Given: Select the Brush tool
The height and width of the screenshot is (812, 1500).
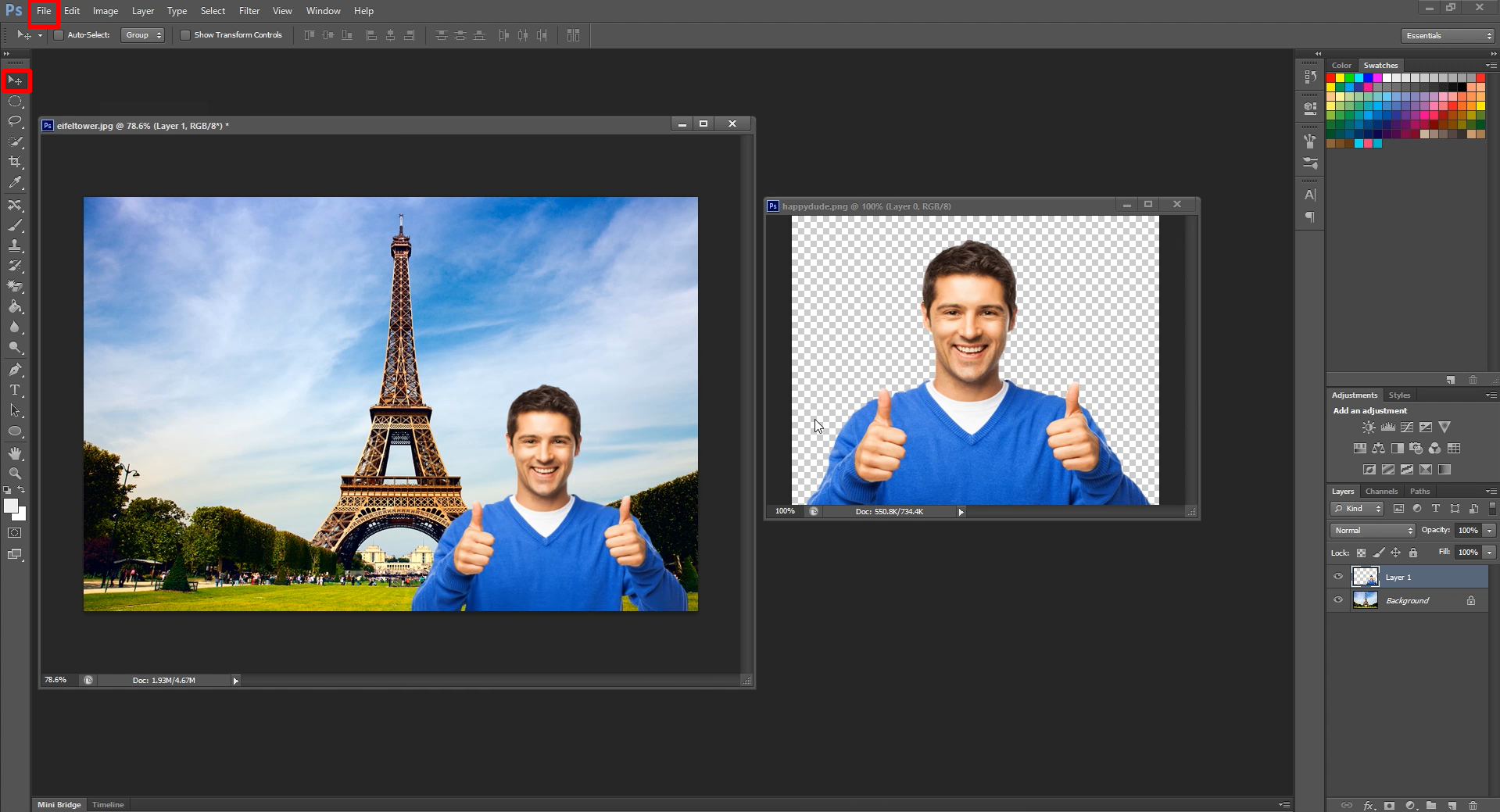Looking at the screenshot, I should (14, 225).
